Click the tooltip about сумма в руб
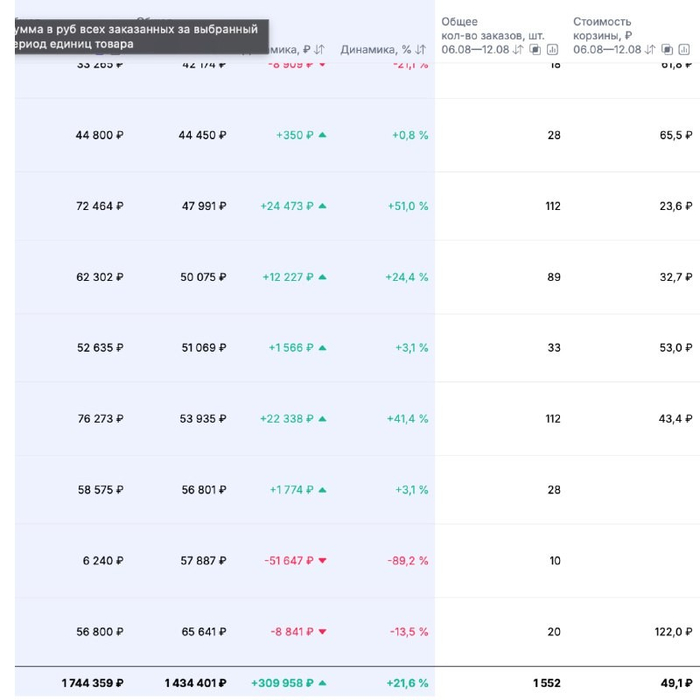Viewport: 700px width, 700px height. (142, 37)
